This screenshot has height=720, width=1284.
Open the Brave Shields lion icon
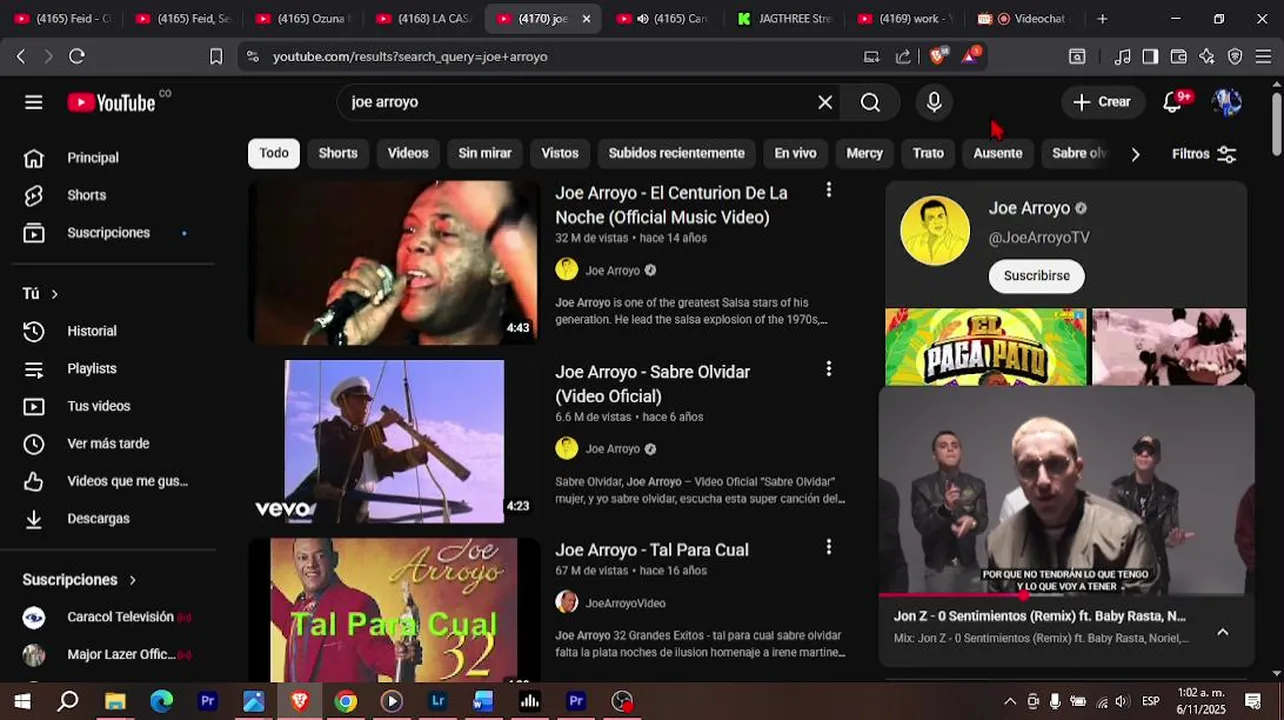[x=937, y=57]
